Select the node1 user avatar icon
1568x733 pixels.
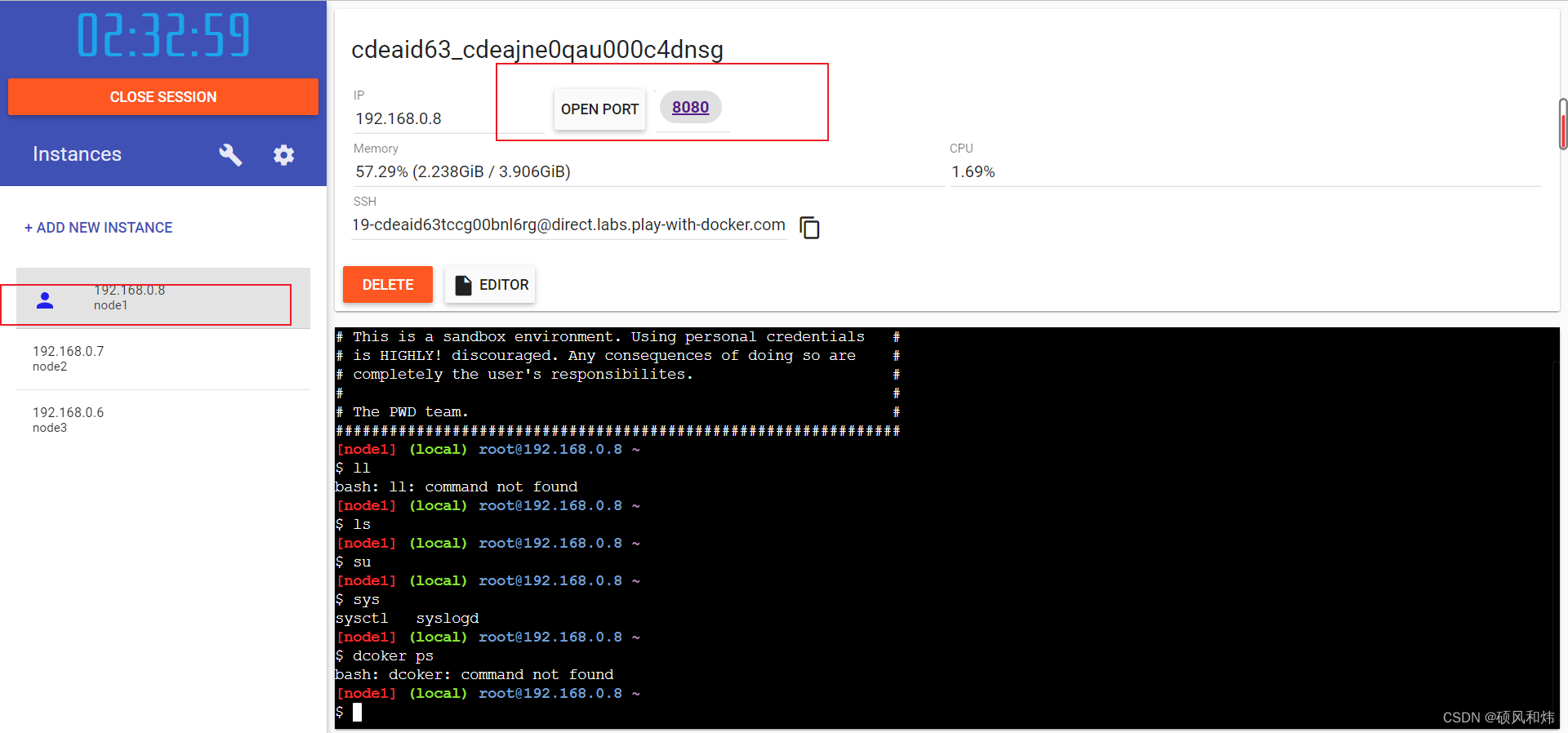pos(45,300)
